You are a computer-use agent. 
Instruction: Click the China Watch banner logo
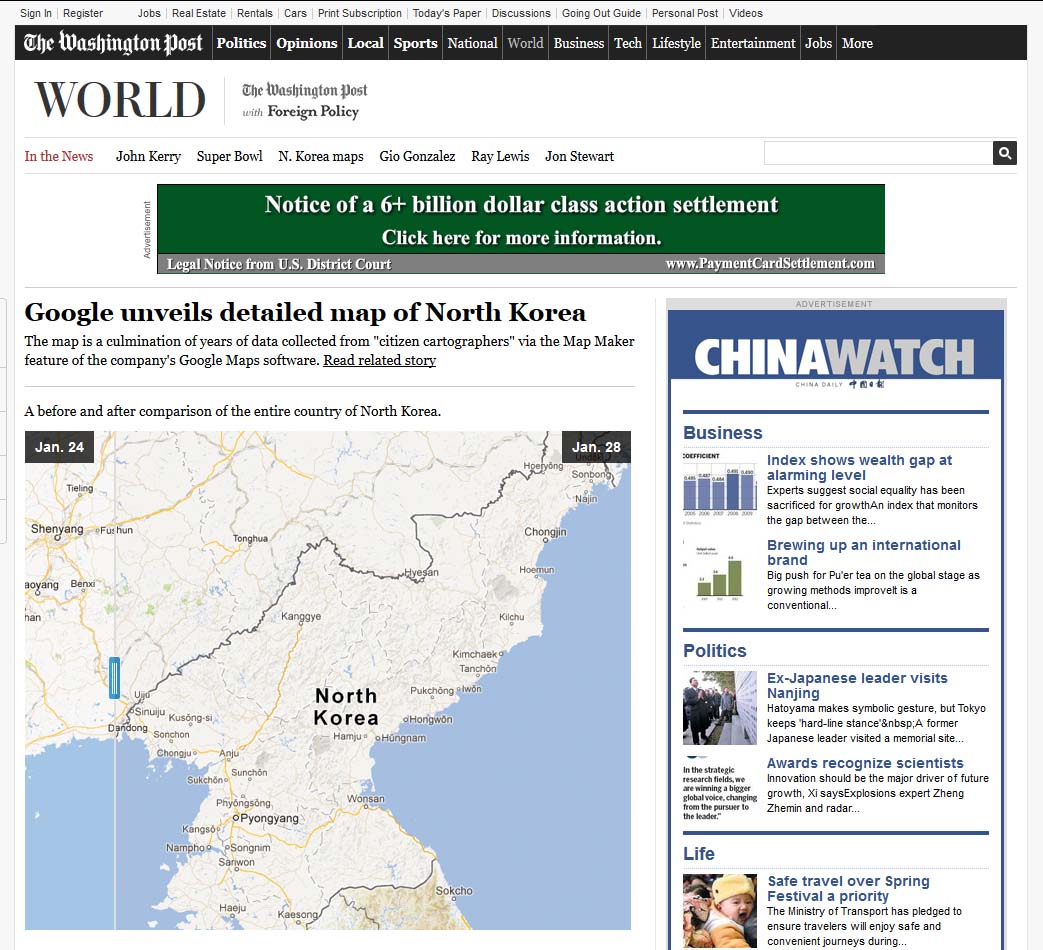(x=835, y=358)
